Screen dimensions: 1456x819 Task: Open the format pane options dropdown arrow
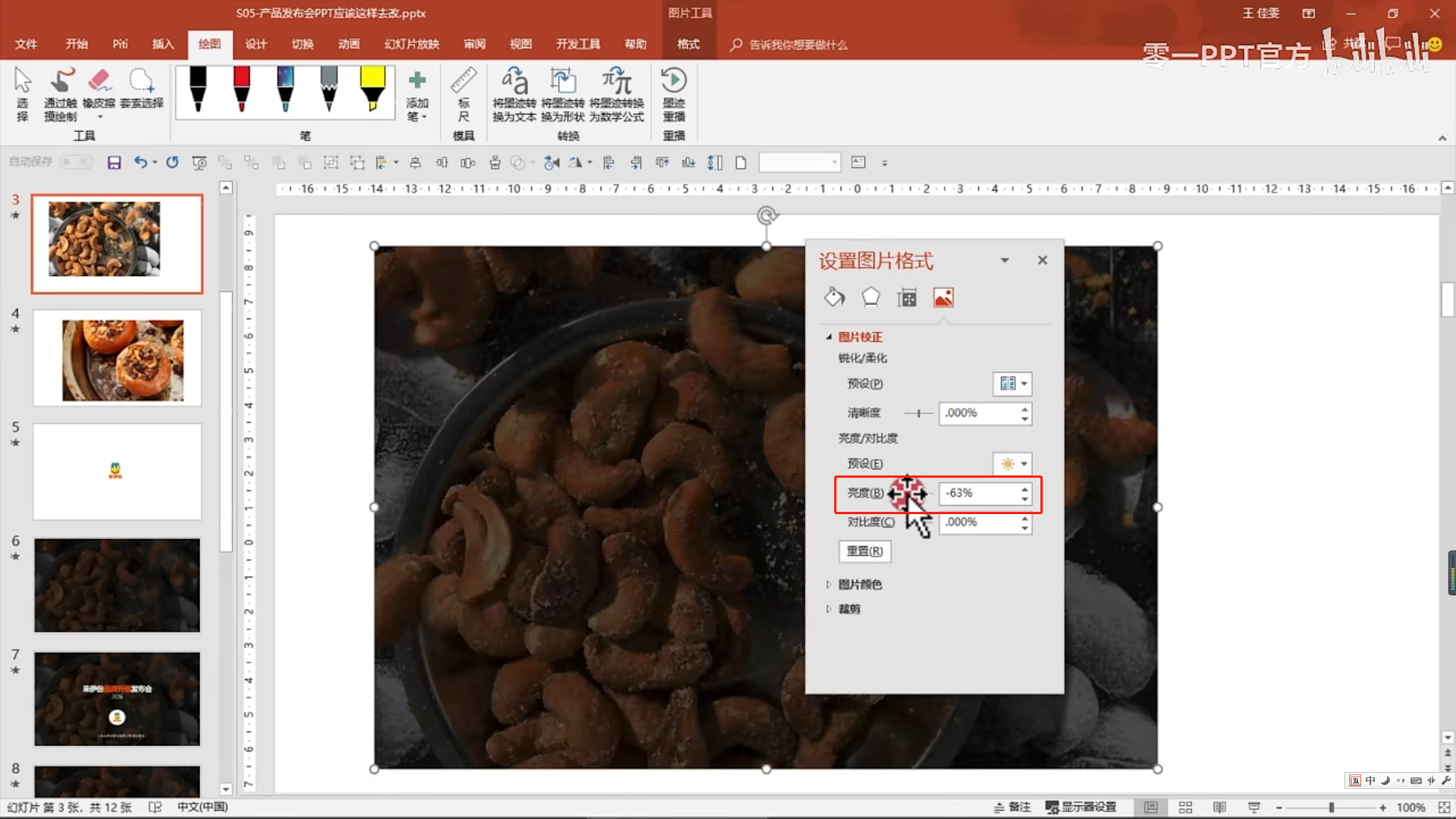tap(1005, 260)
